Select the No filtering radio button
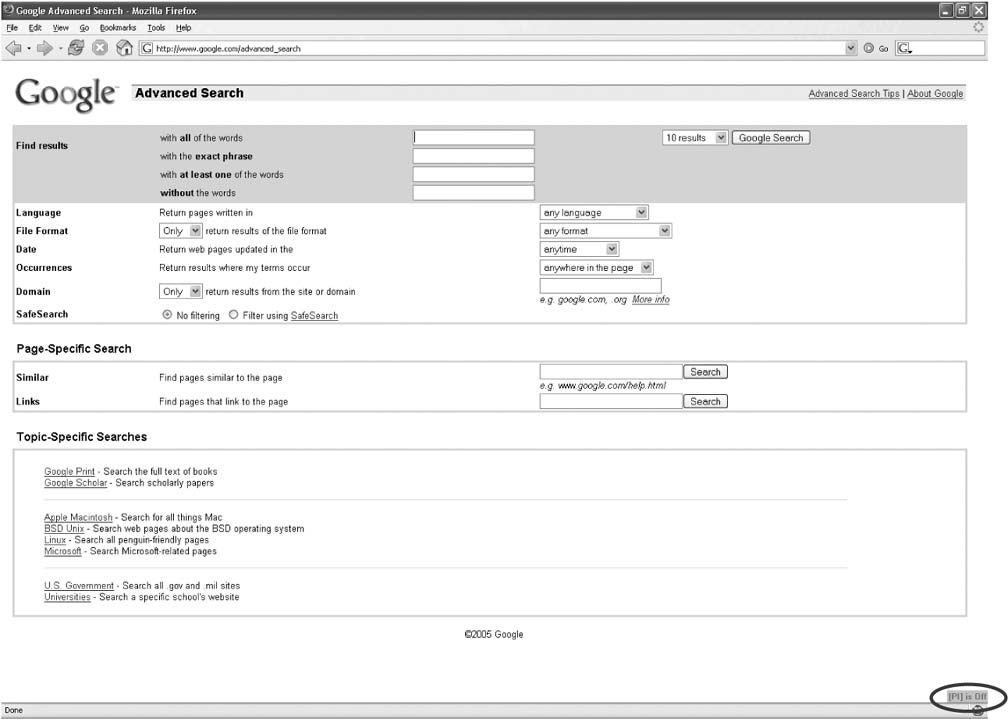This screenshot has height=719, width=1008. [x=167, y=315]
